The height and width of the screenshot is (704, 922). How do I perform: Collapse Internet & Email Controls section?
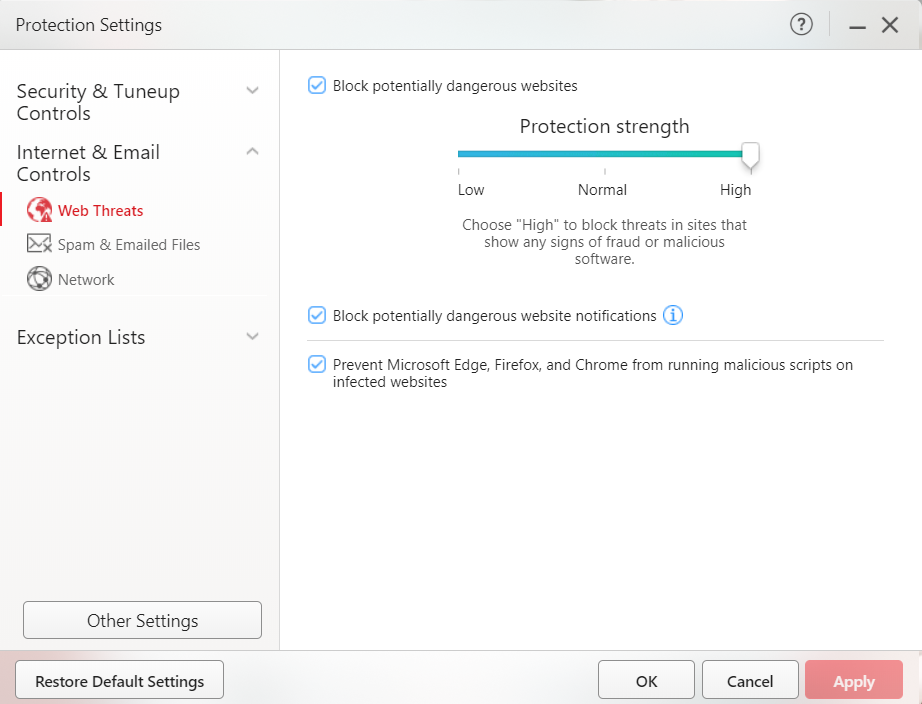[252, 152]
